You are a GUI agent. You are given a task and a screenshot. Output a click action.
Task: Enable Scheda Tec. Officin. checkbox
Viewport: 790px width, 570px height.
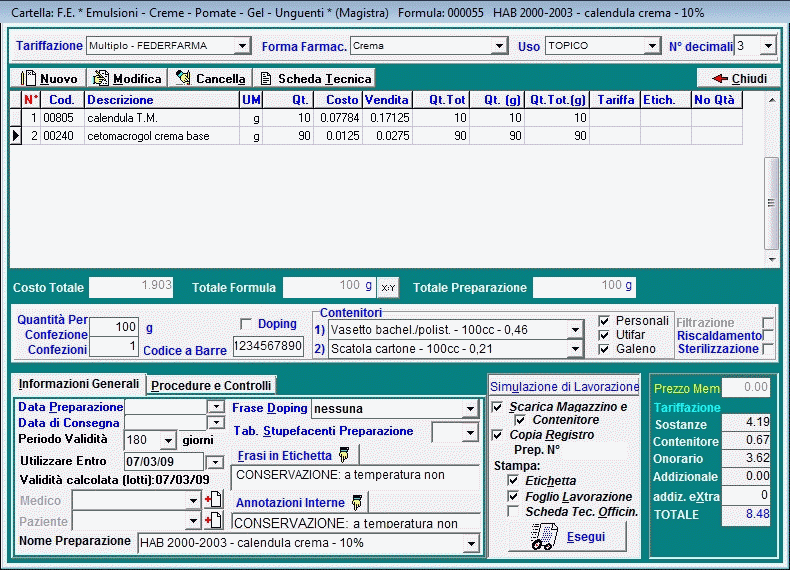(x=513, y=512)
